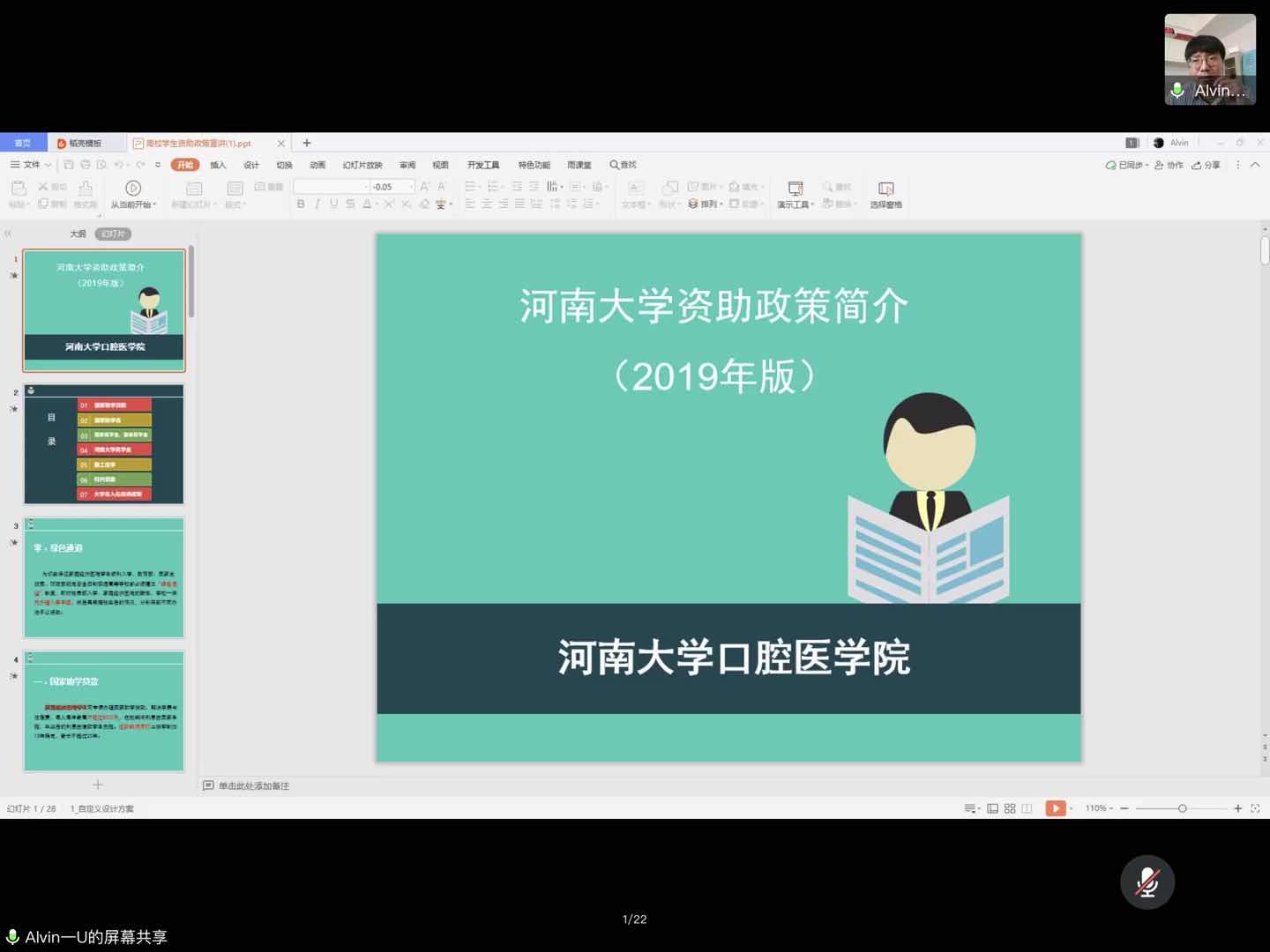This screenshot has height=952, width=1270.
Task: Open the 演示工具 dropdown
Action: [796, 195]
